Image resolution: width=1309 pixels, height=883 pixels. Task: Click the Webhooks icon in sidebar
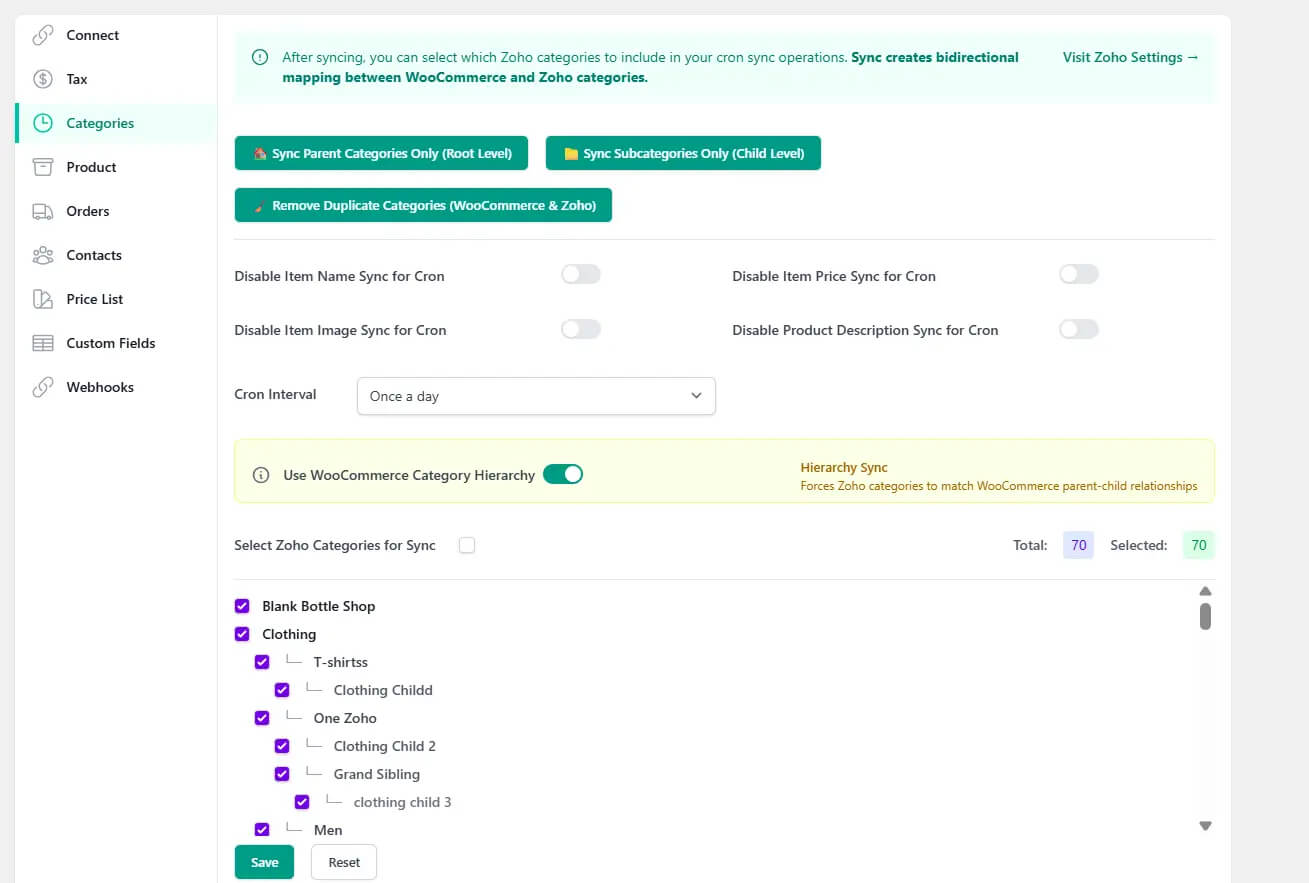tap(41, 387)
